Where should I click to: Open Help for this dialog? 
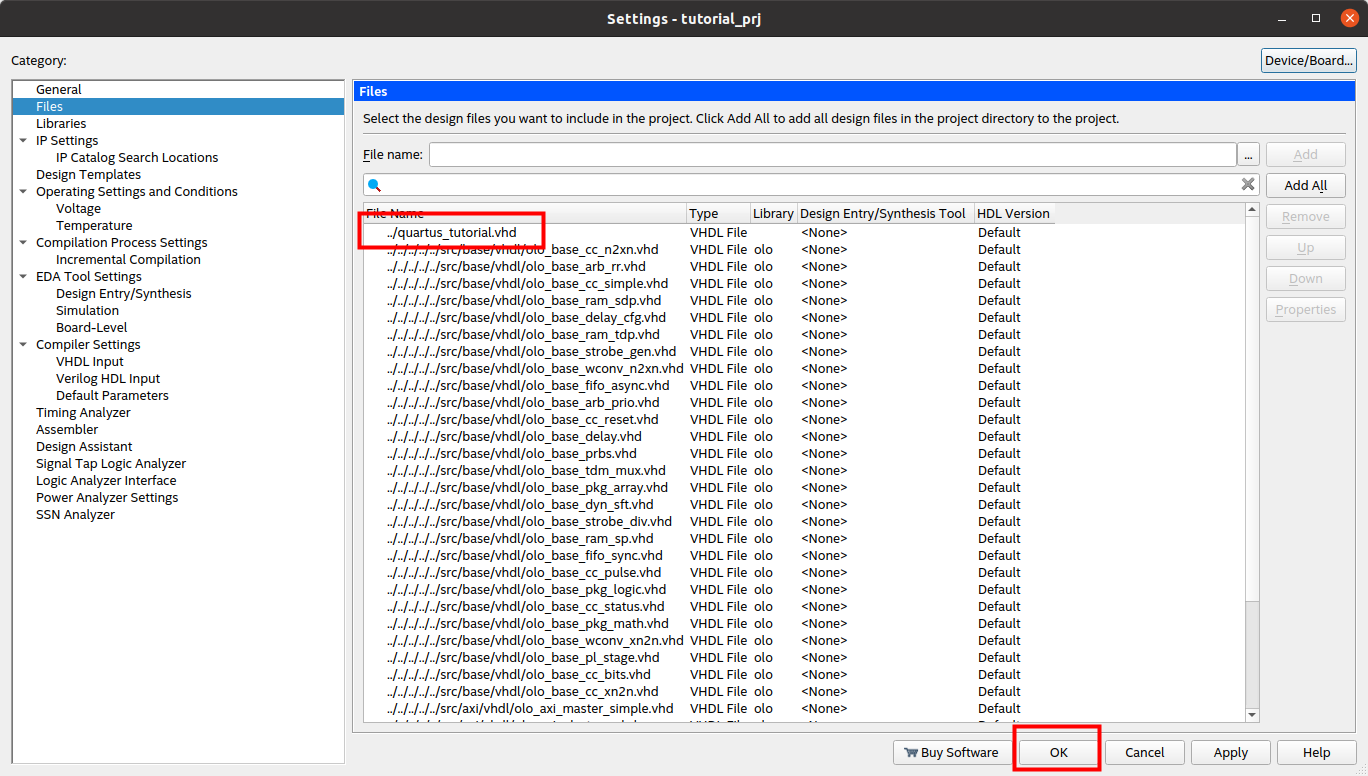[x=1317, y=753]
